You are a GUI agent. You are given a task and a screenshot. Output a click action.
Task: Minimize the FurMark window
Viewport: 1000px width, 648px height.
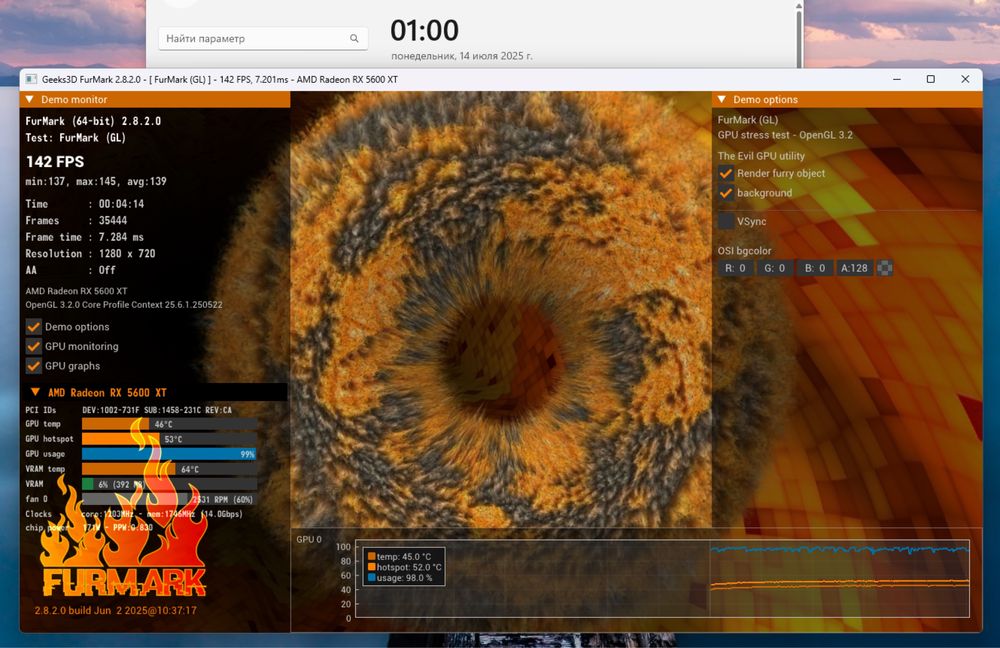pos(897,79)
